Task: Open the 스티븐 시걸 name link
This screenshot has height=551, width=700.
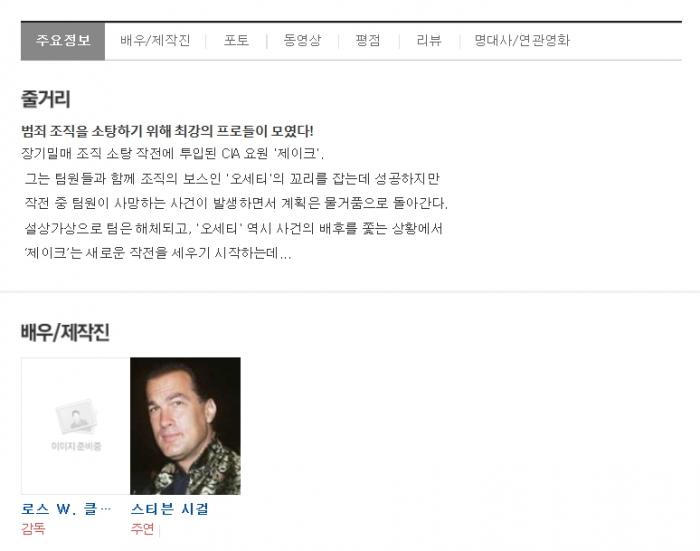Action: pos(170,509)
